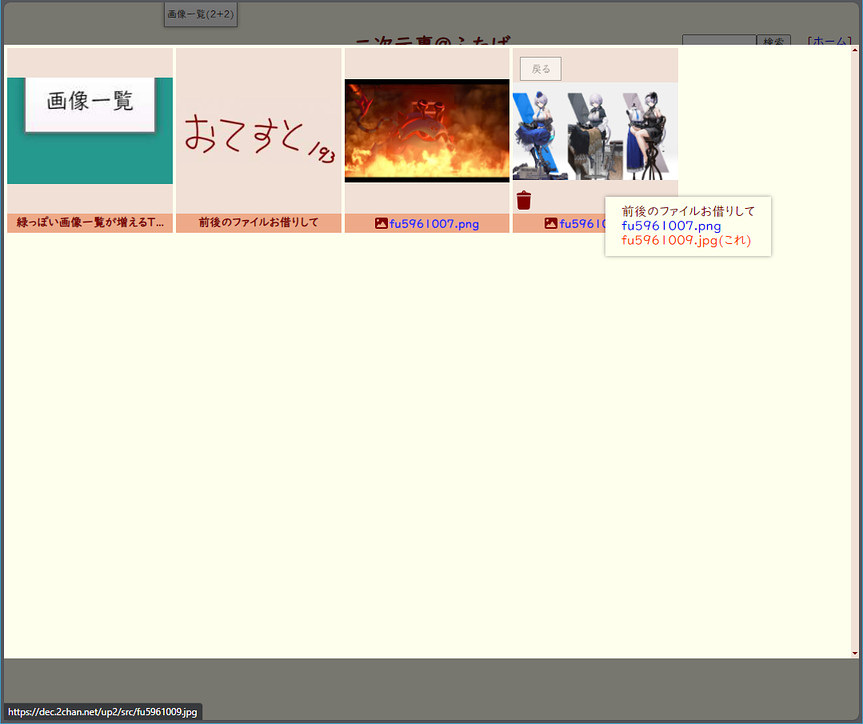Viewport: 863px width, 724px height.
Task: Click fu5961009.jpg(これ) link in popup
Action: pyautogui.click(x=685, y=240)
